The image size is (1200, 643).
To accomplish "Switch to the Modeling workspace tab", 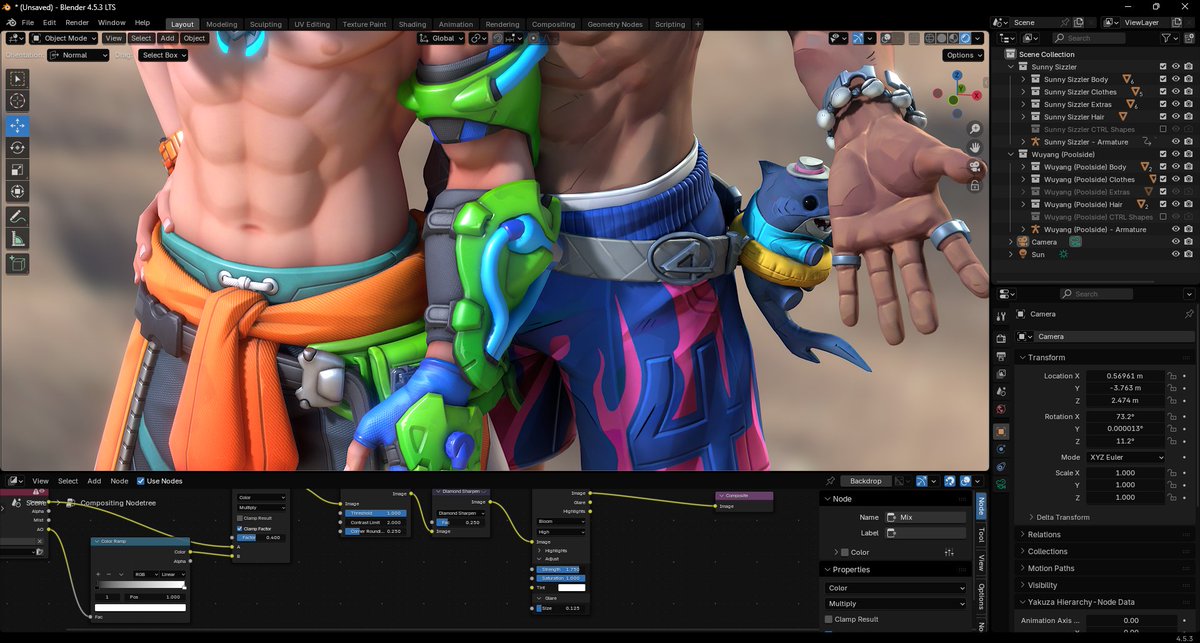I will click(222, 24).
